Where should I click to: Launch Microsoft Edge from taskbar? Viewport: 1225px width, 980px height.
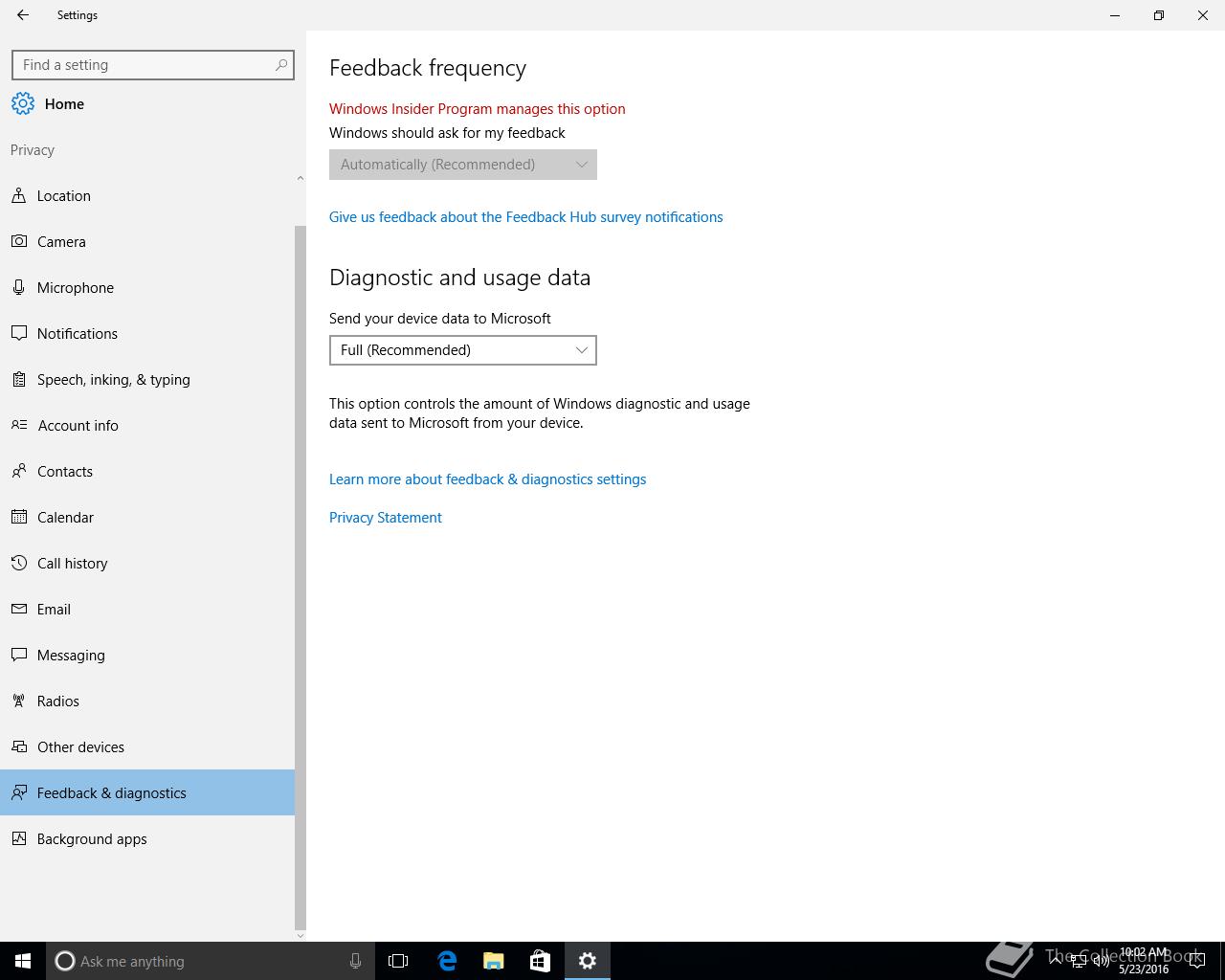tap(447, 961)
